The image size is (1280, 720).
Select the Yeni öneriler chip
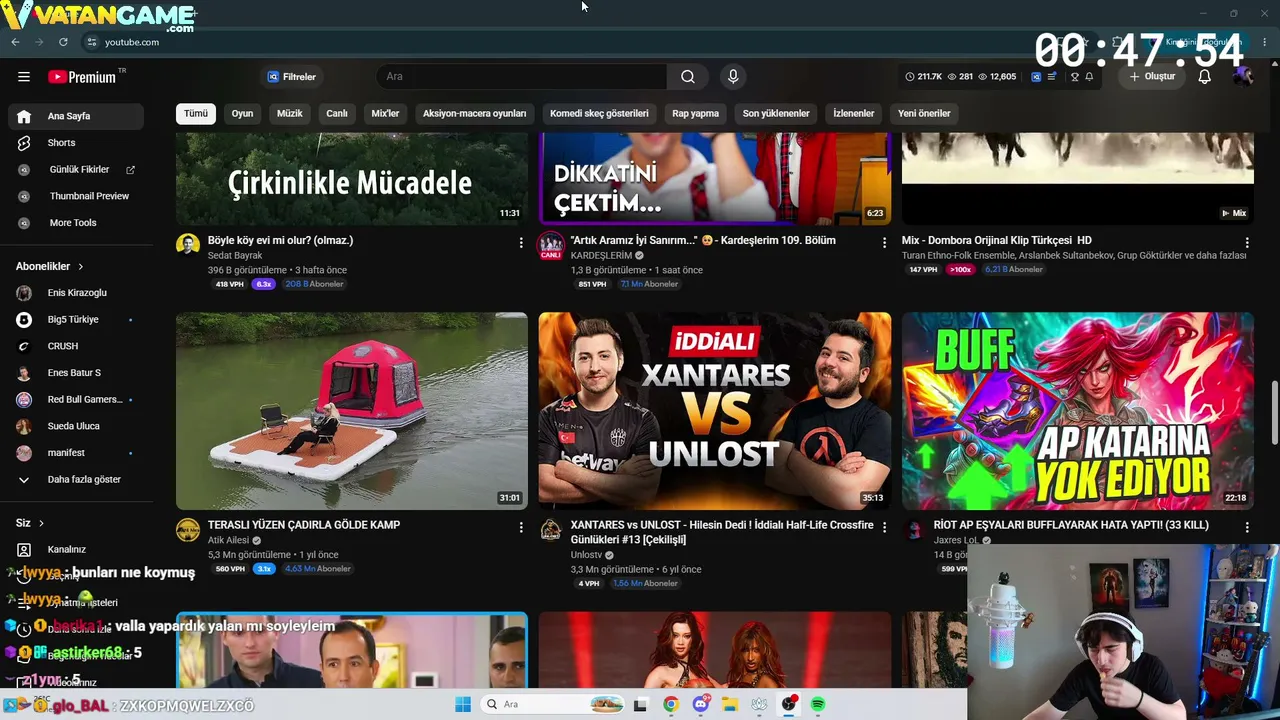[x=924, y=113]
